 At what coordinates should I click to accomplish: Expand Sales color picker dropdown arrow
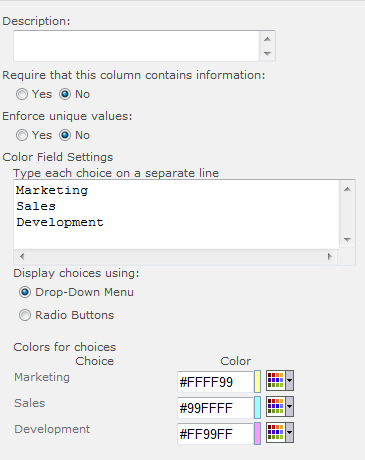pyautogui.click(x=290, y=406)
